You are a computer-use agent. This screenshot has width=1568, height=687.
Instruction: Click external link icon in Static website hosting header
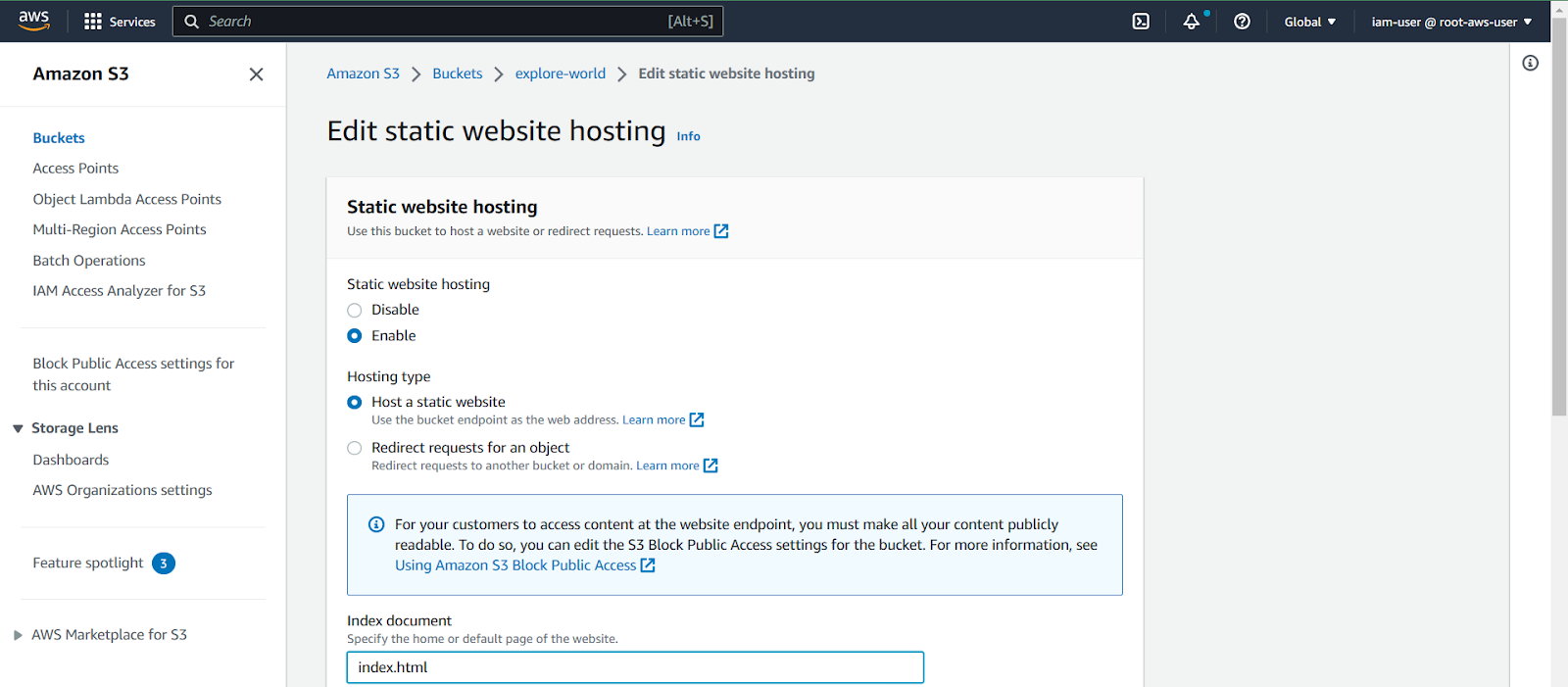[721, 231]
